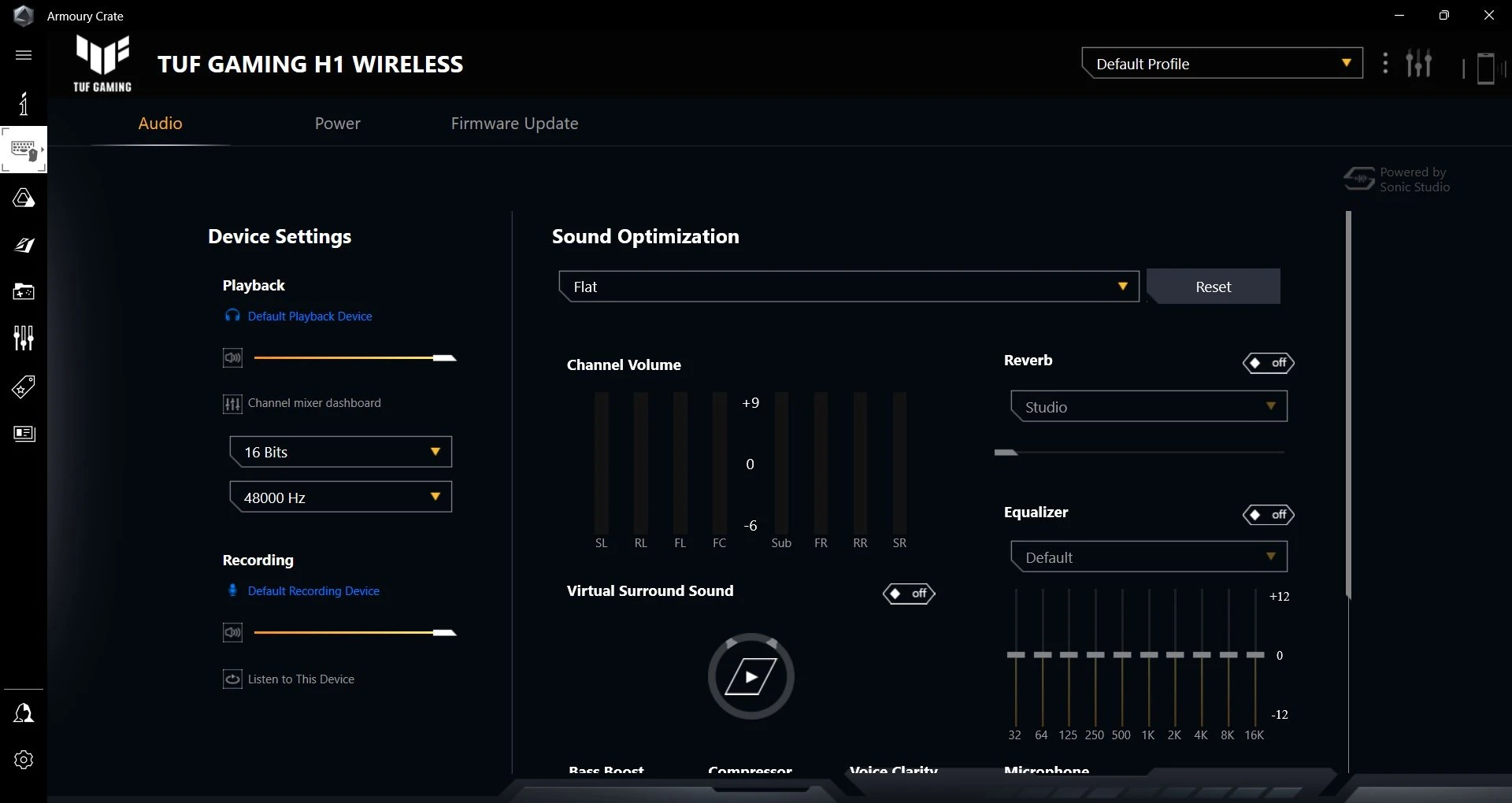Click the SR channel volume bar
This screenshot has height=803, width=1512.
pos(899,464)
